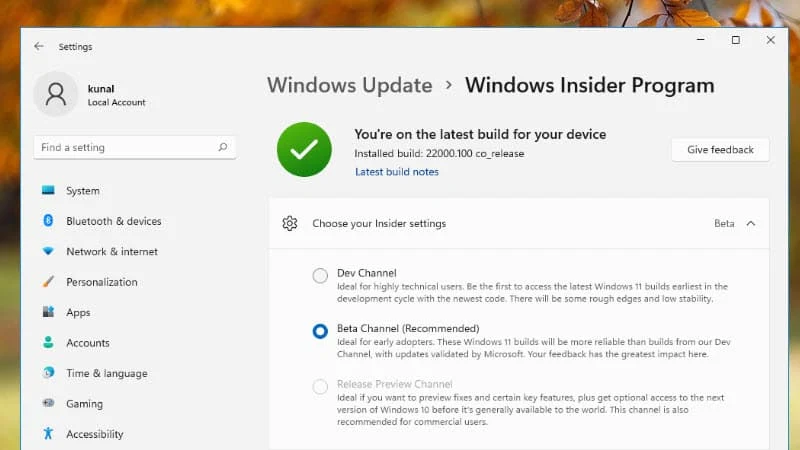Navigate to Time & language

click(x=107, y=373)
